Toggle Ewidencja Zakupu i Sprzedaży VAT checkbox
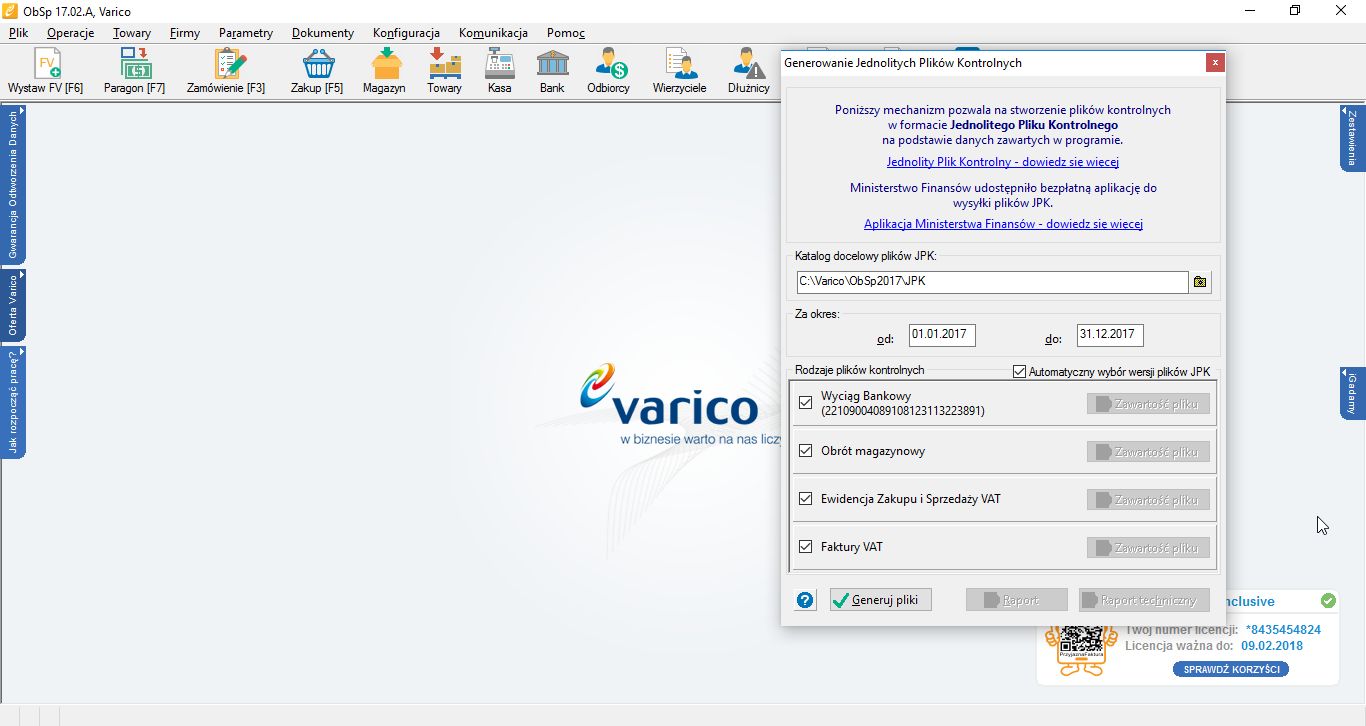The height and width of the screenshot is (726, 1366). (x=806, y=499)
